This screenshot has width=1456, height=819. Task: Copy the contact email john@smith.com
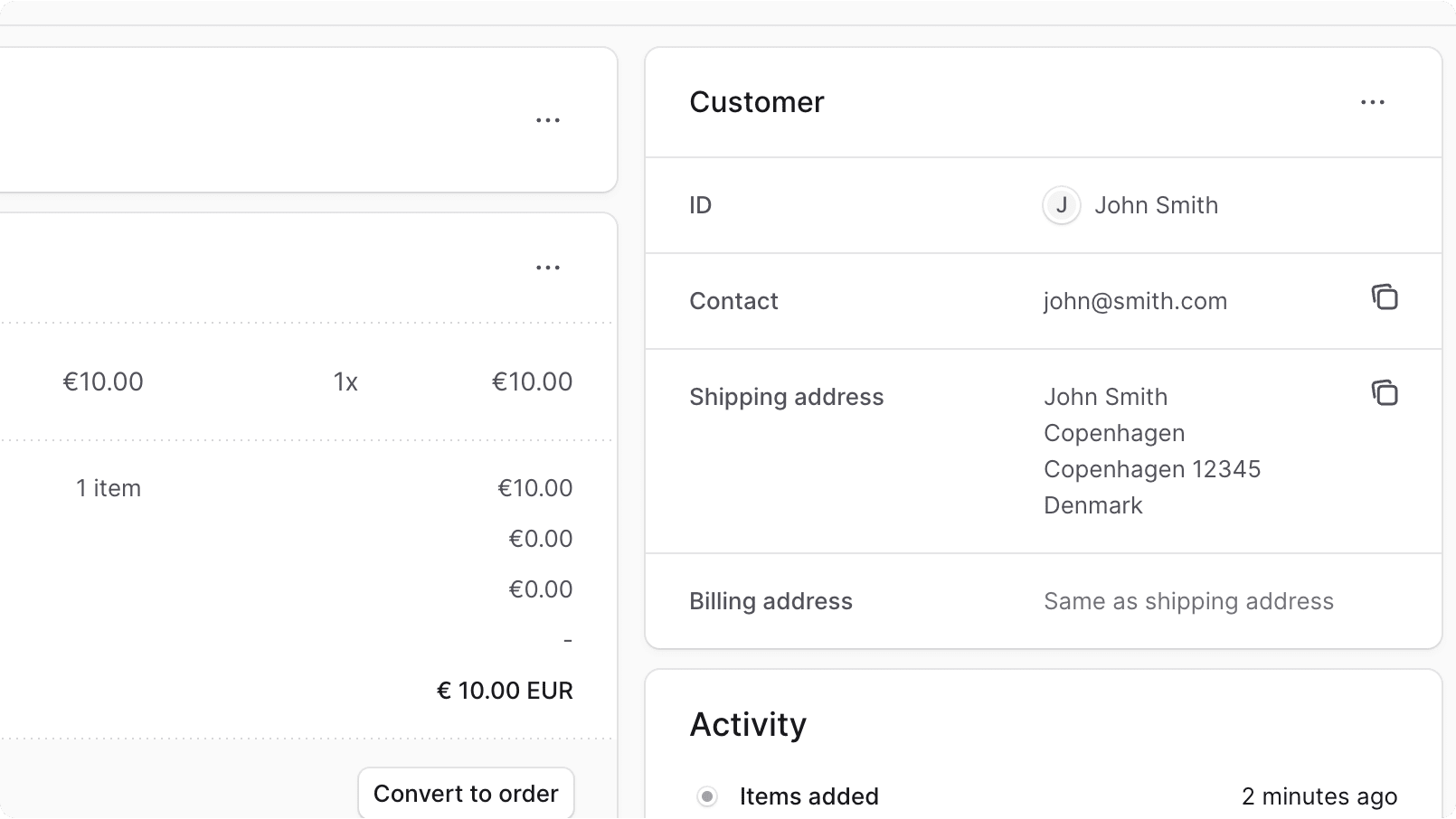click(1385, 297)
